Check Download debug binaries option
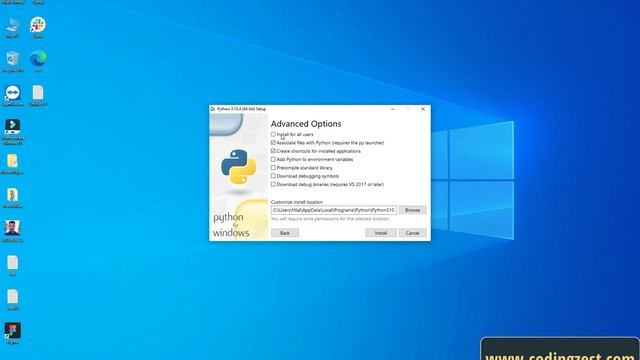640x360 pixels. 273,184
